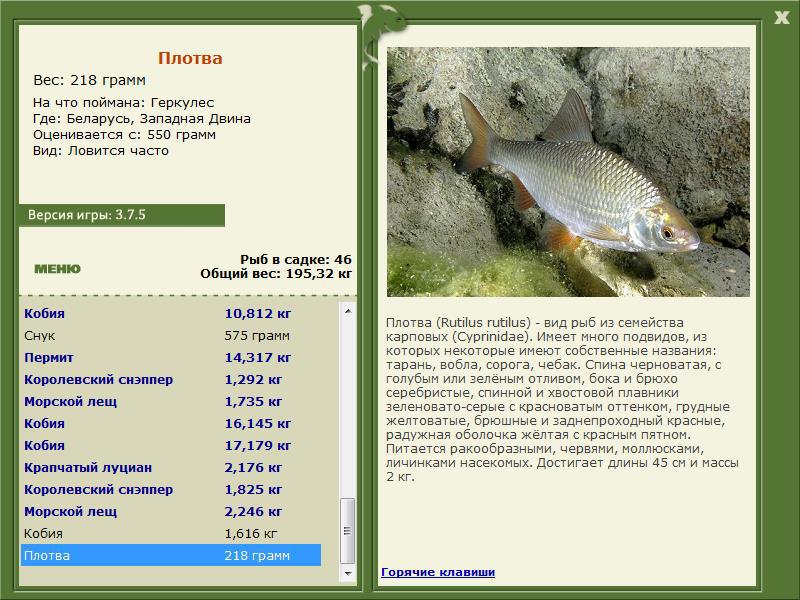Click the Оценивается с: 550 грамм line
Image resolution: width=800 pixels, height=600 pixels.
click(124, 135)
